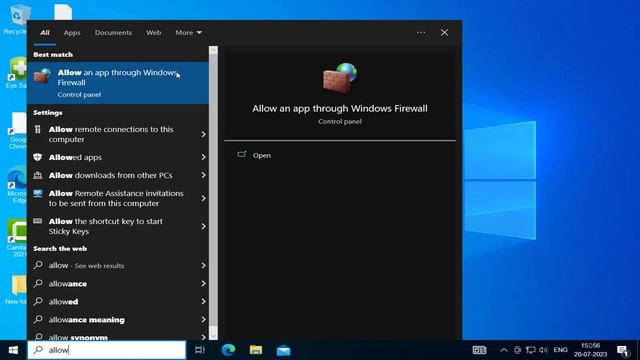This screenshot has height=360, width=640.
Task: Expand Remote Assistance invitations chevron
Action: click(x=203, y=198)
